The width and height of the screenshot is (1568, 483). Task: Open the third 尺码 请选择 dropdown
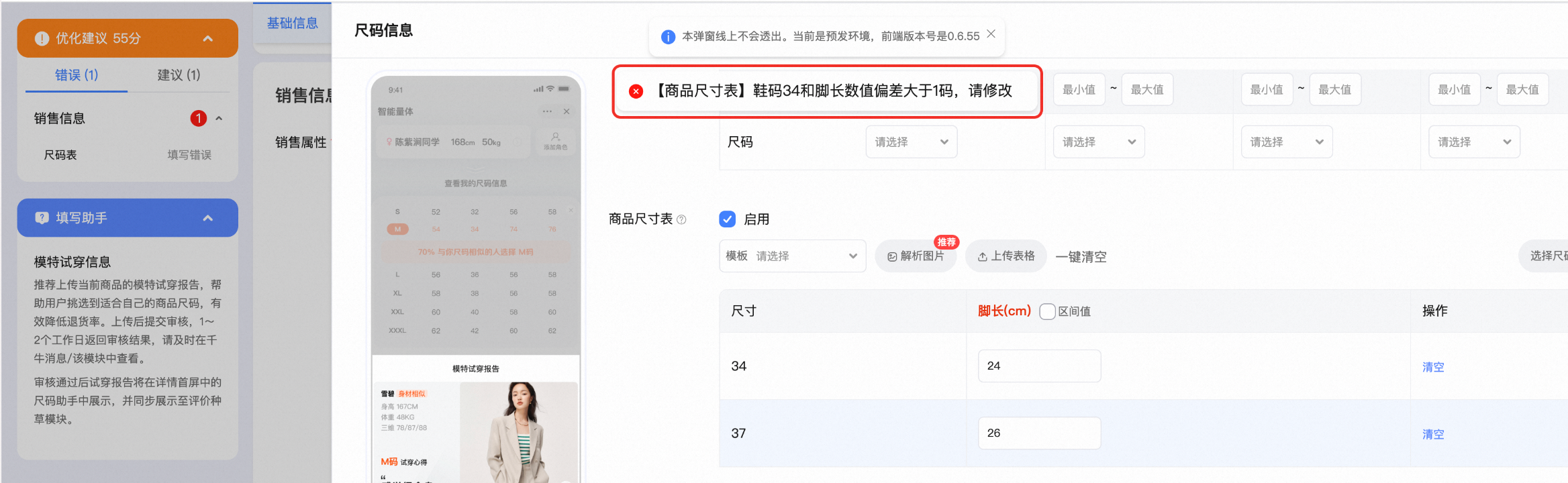tap(1287, 142)
